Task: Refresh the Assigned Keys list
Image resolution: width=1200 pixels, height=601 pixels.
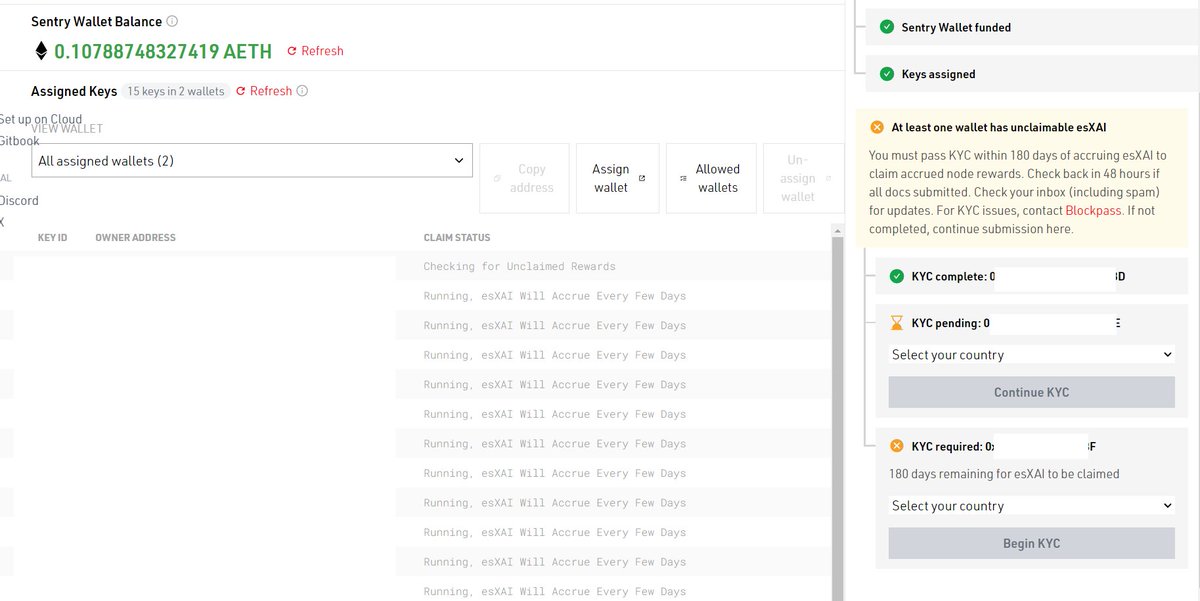Action: (x=264, y=91)
